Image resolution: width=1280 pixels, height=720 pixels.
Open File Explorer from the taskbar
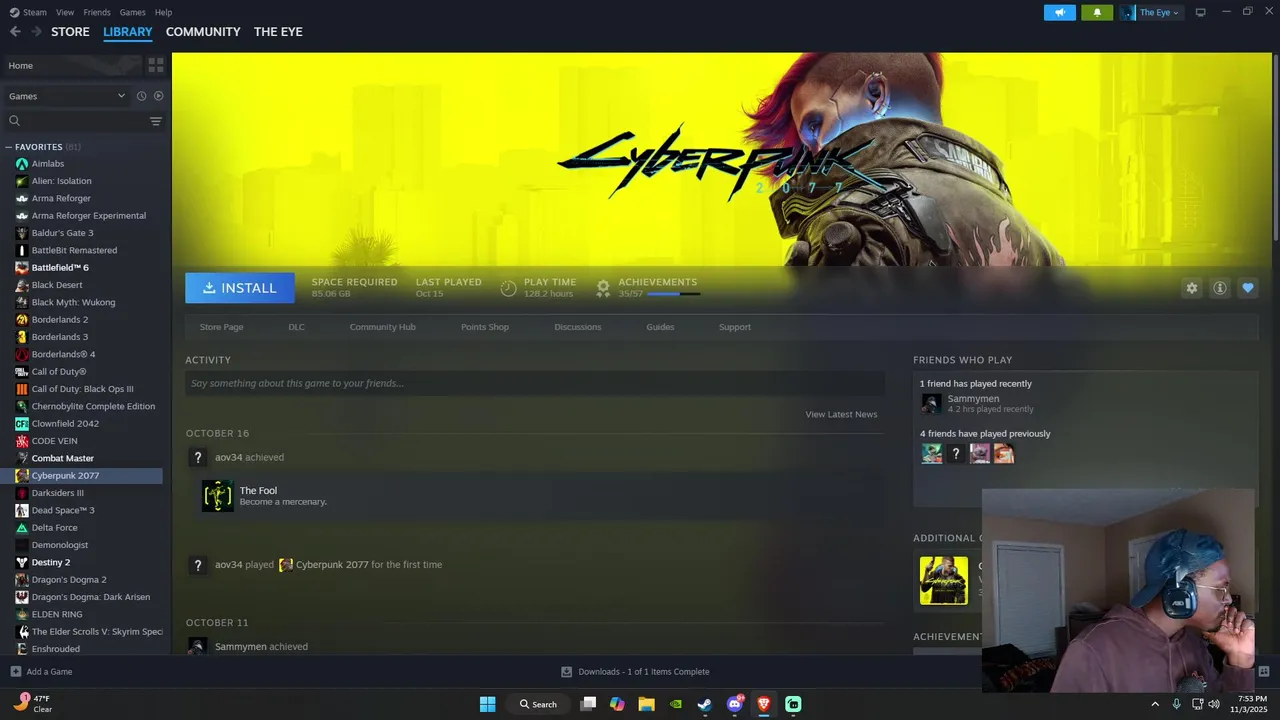coord(646,704)
